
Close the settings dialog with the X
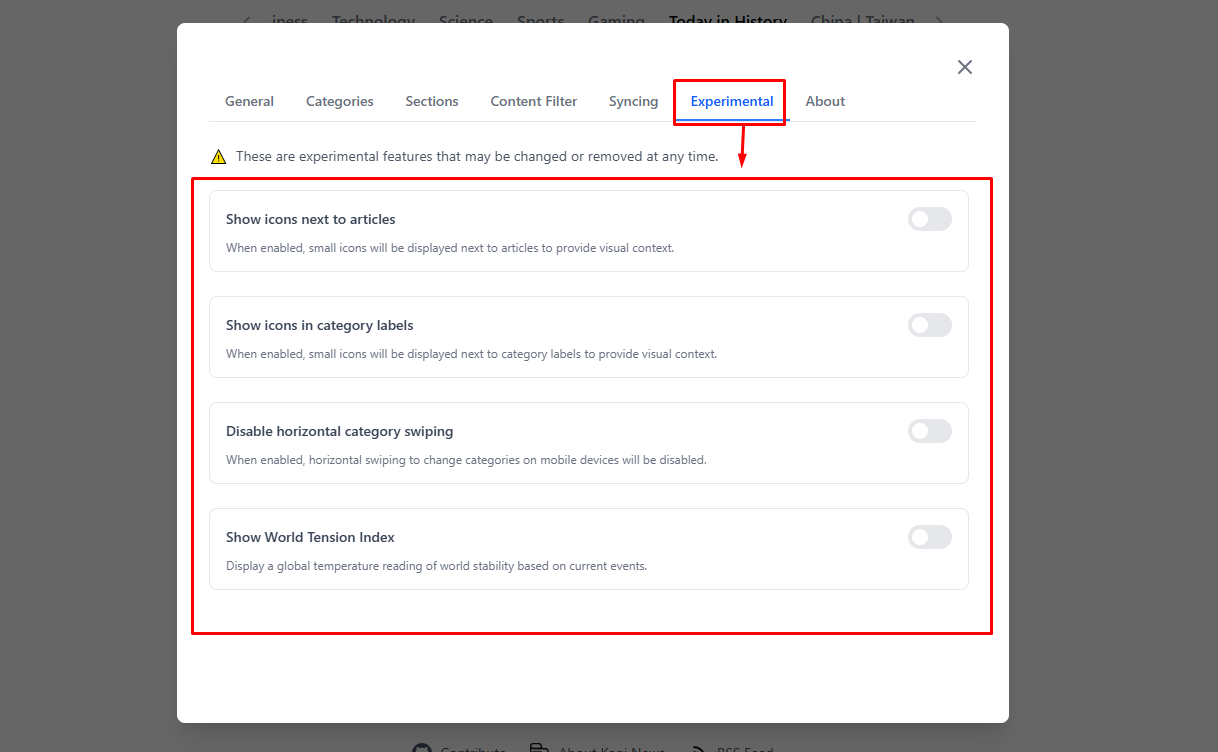(964, 67)
